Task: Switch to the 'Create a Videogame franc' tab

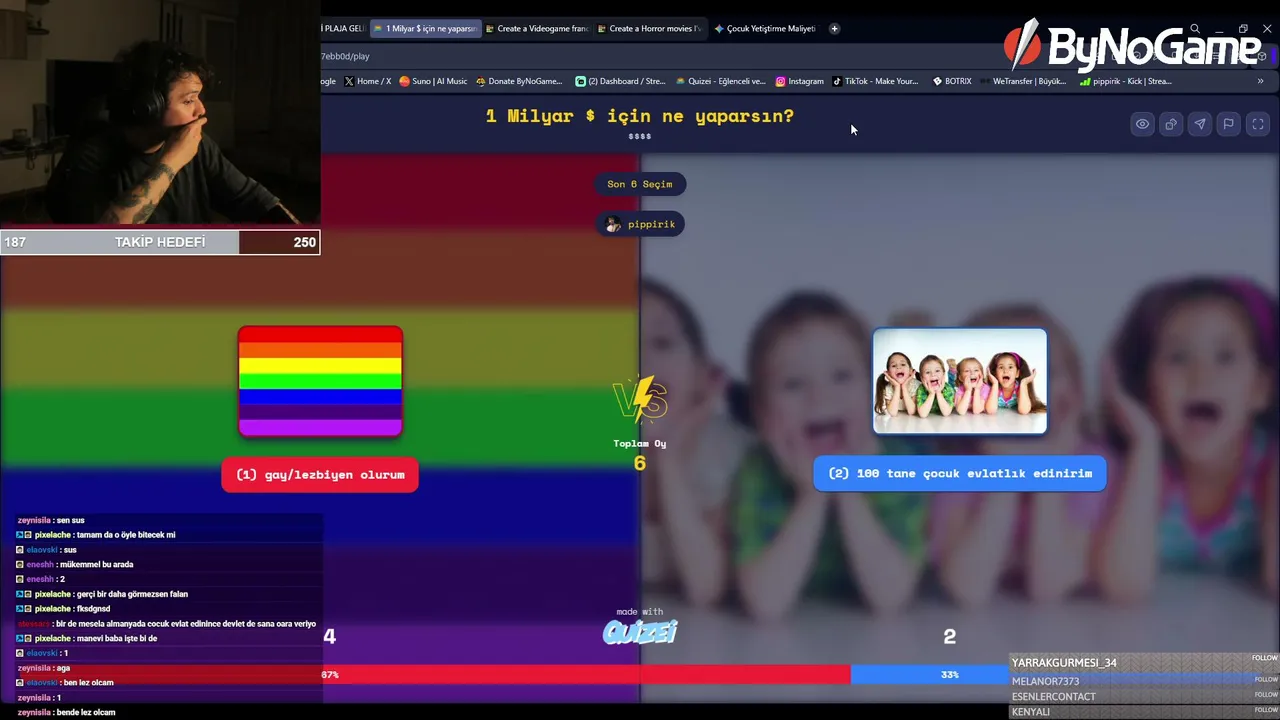Action: coord(537,28)
